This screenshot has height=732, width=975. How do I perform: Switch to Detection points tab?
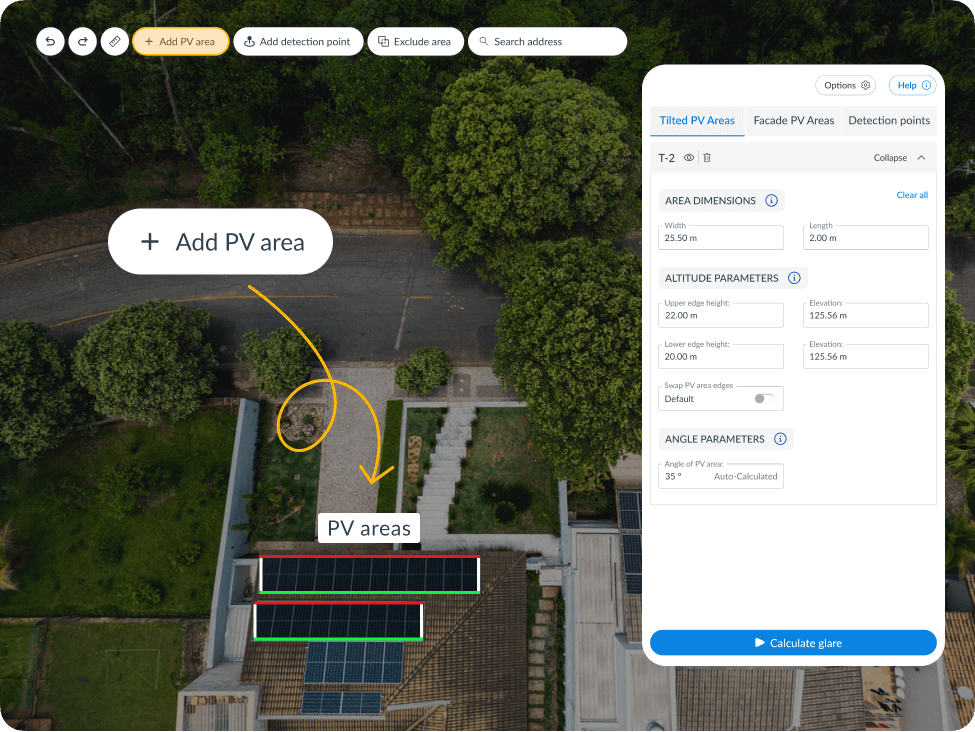click(x=889, y=120)
